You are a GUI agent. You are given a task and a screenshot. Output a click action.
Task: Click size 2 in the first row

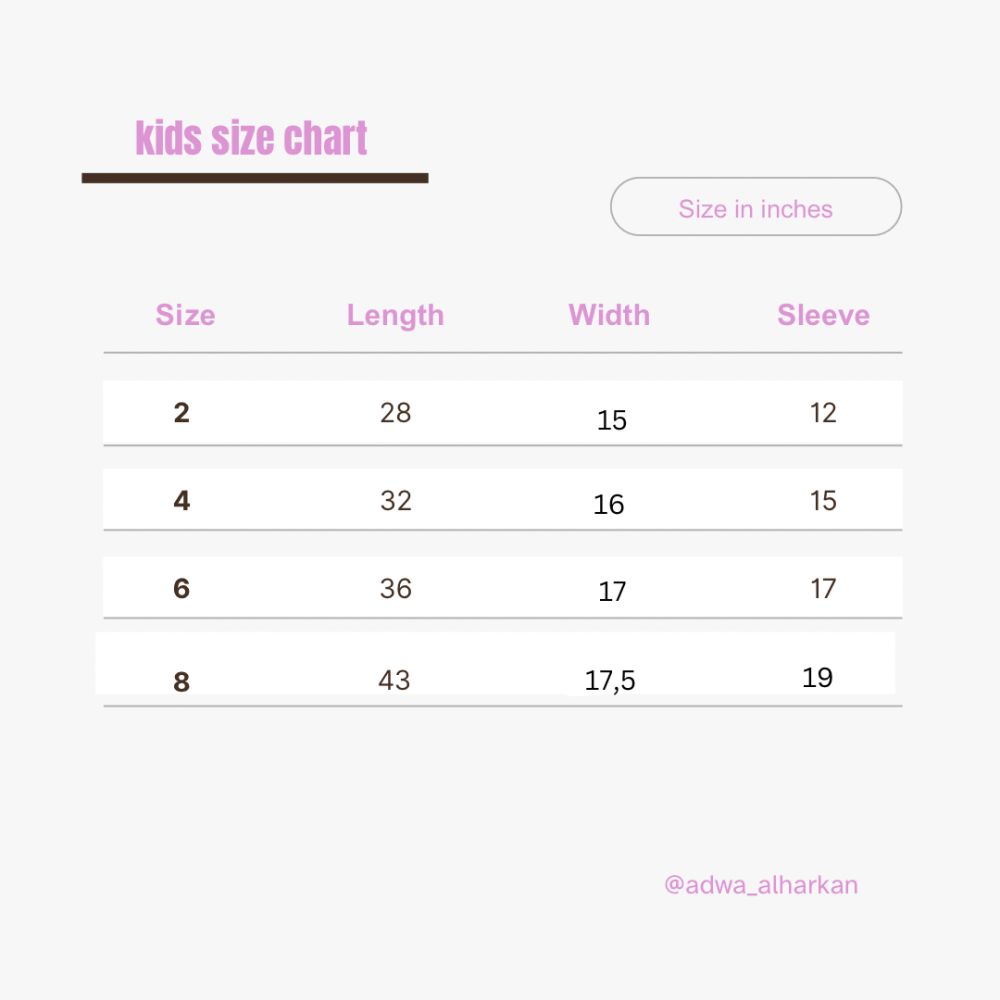pyautogui.click(x=182, y=413)
